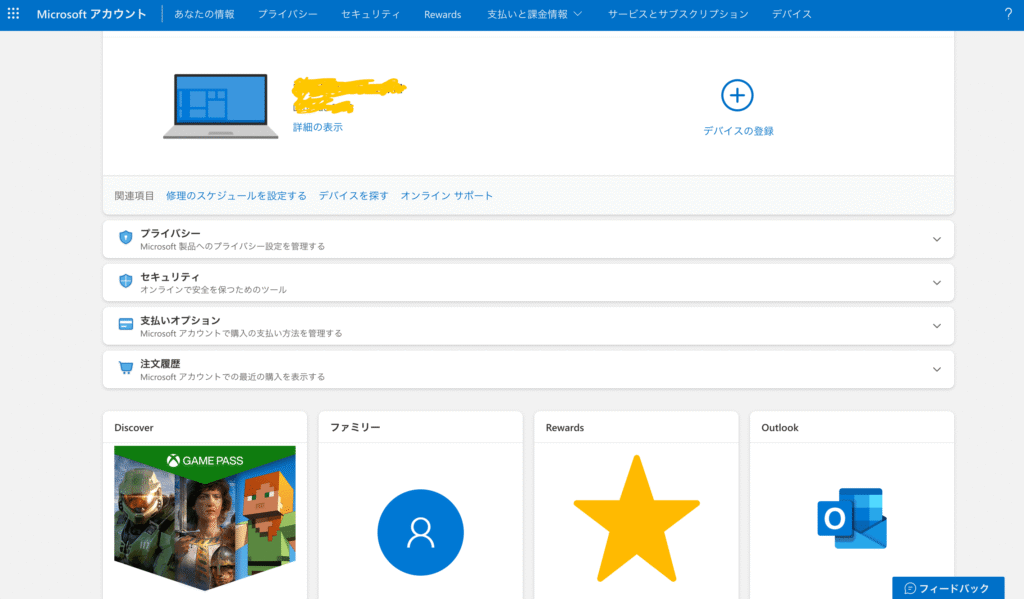Screen dimensions: 1024x599
Task: Expand the セキュリティ section chevron
Action: point(936,283)
